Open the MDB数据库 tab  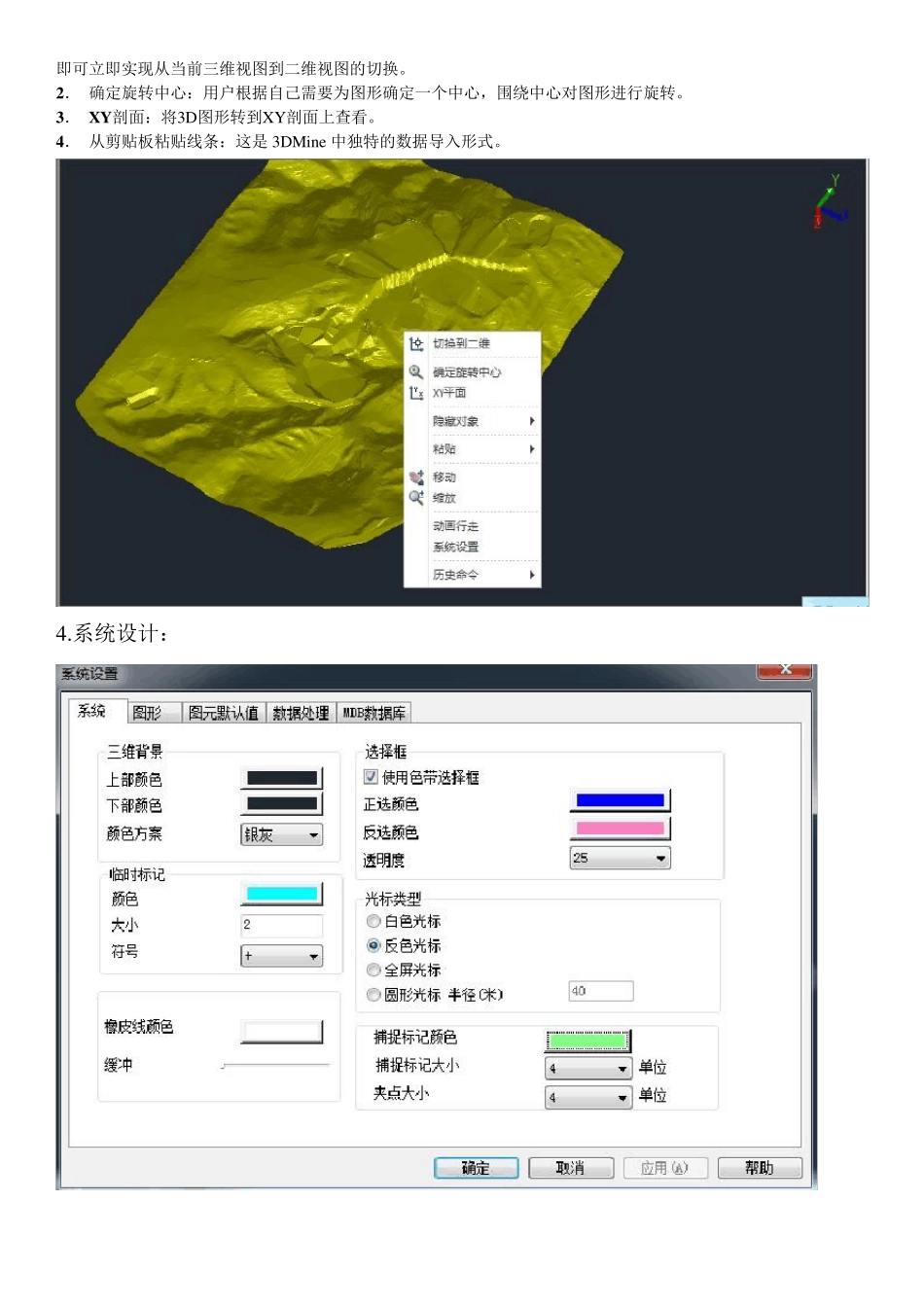pos(373,713)
